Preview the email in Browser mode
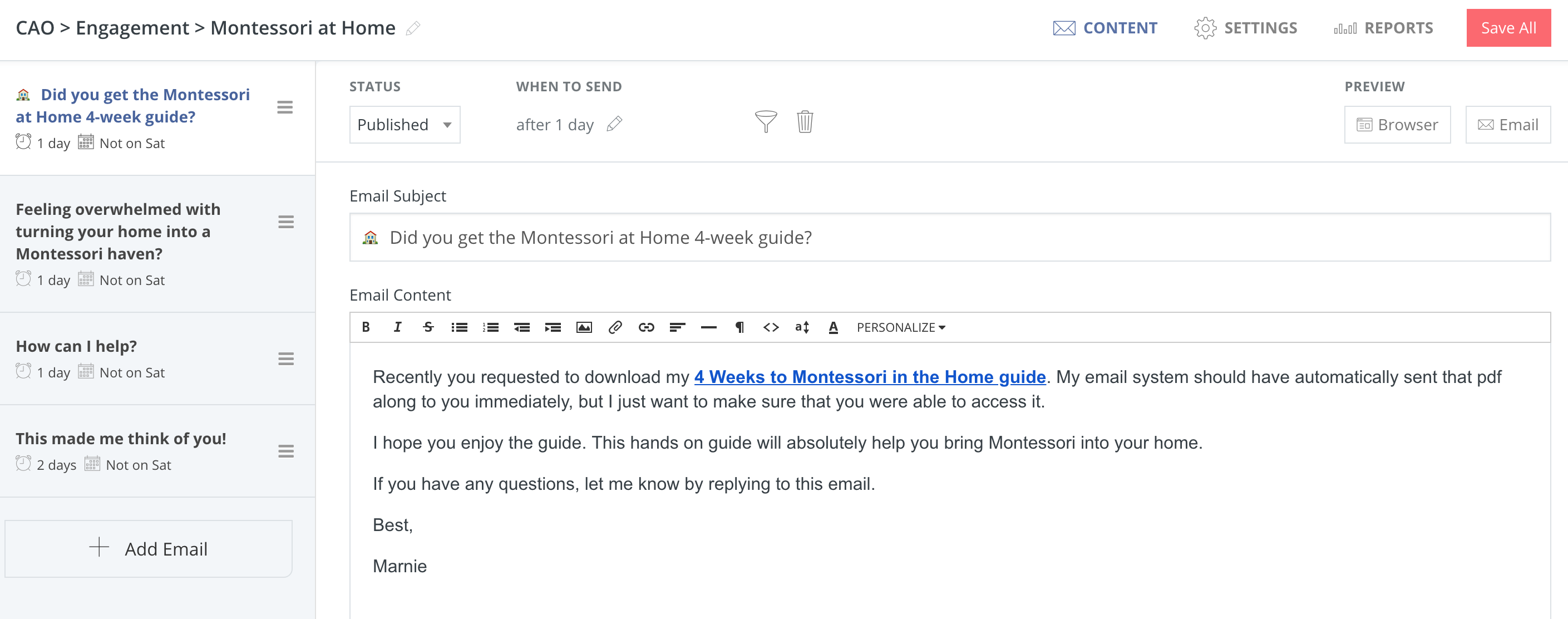The height and width of the screenshot is (619, 1568). 1397,124
